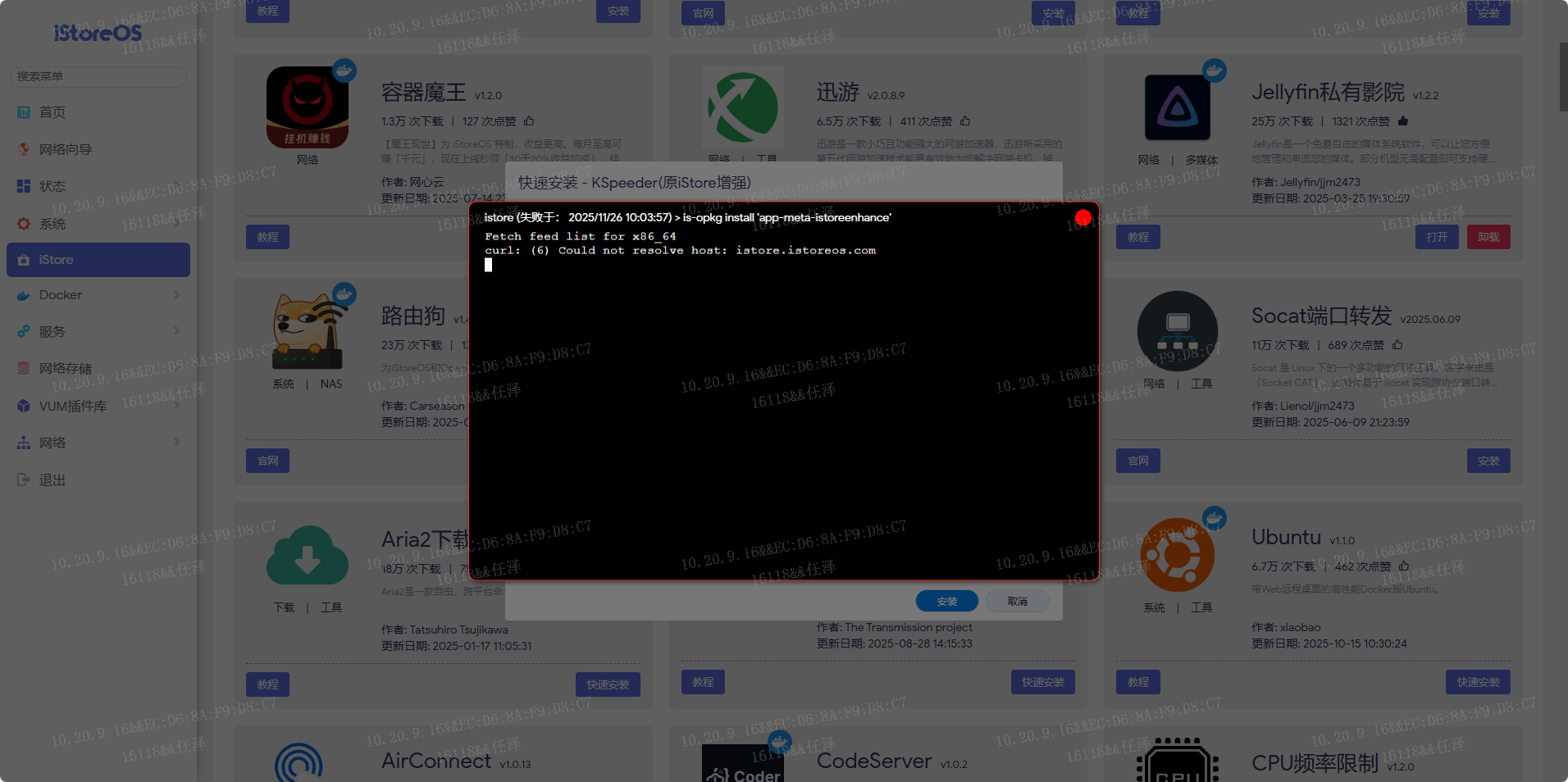Expand the 服务 sidebar submenu arrow
The height and width of the screenshot is (782, 1568).
pos(176,331)
